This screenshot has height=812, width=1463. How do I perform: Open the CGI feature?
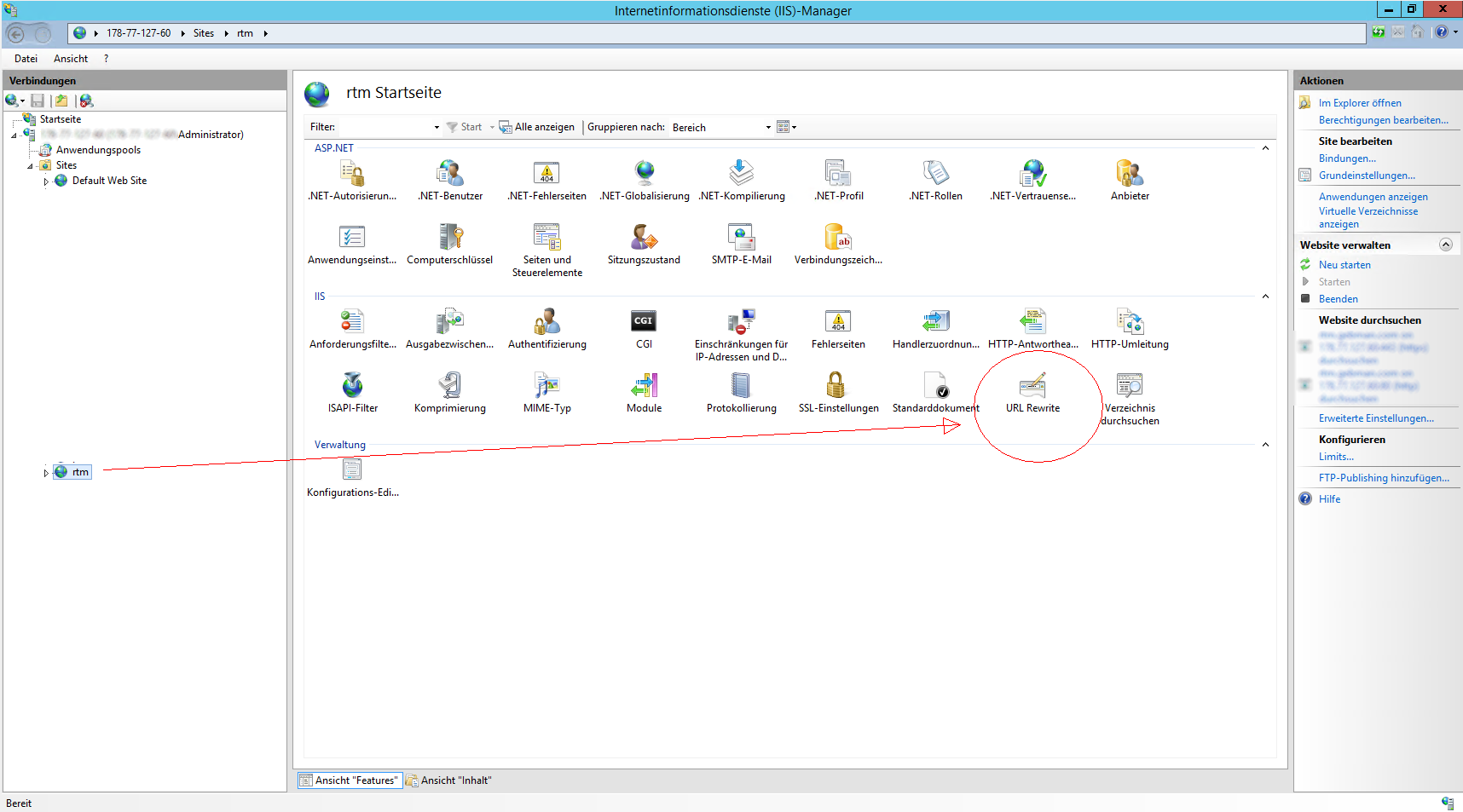tap(644, 324)
